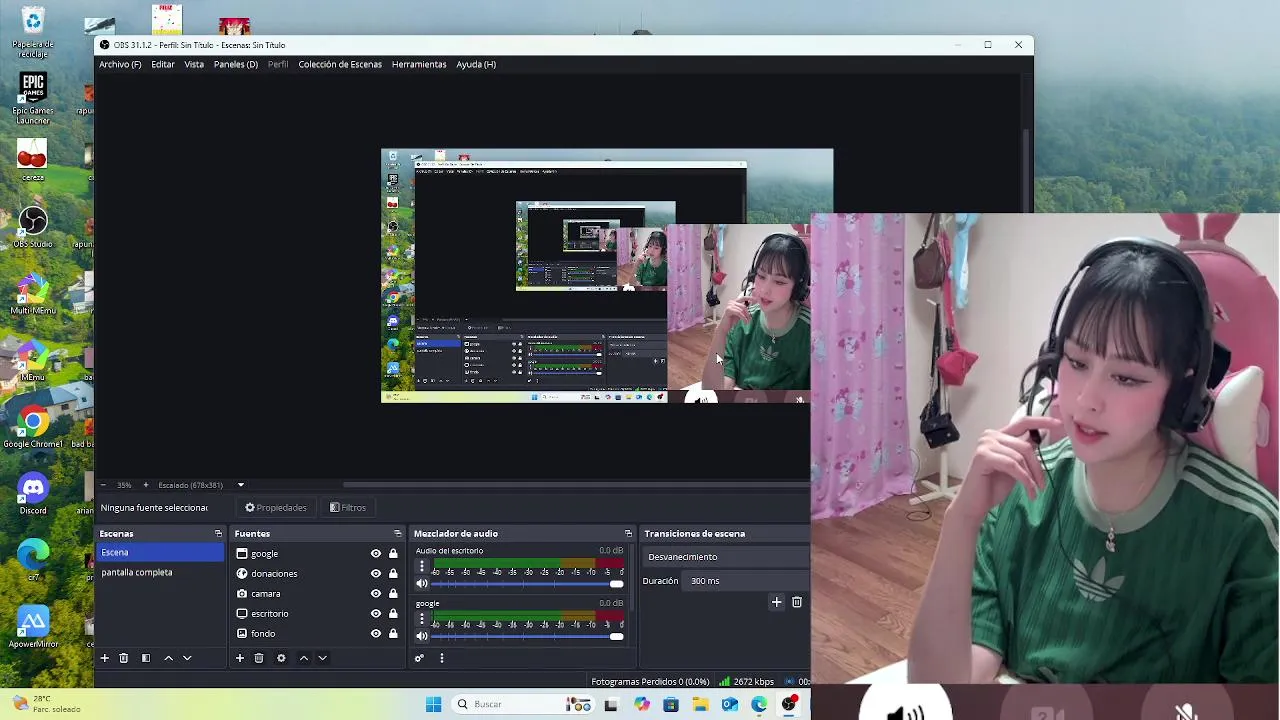
Task: Hide the google source with eye icon
Action: tap(376, 554)
